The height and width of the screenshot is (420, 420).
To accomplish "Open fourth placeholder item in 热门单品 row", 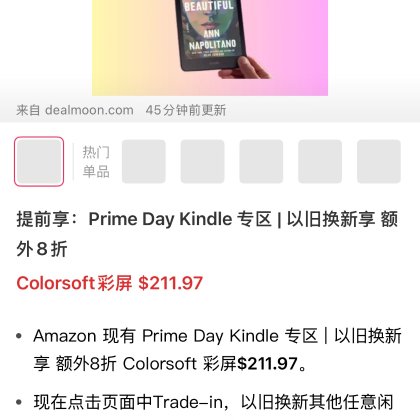I will coord(320,161).
